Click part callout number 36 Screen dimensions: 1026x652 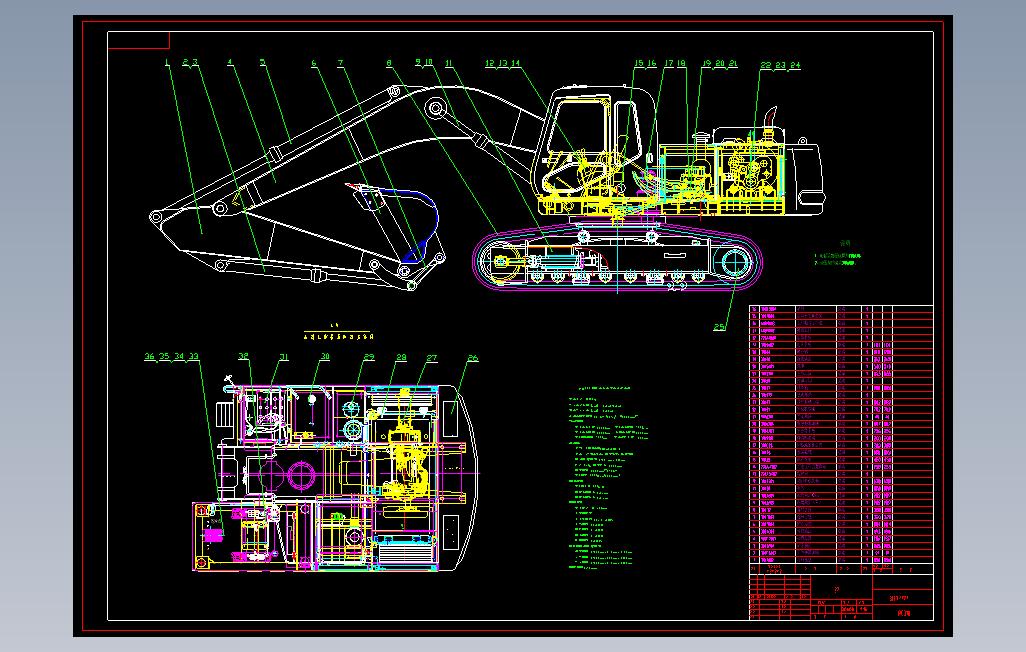click(150, 357)
